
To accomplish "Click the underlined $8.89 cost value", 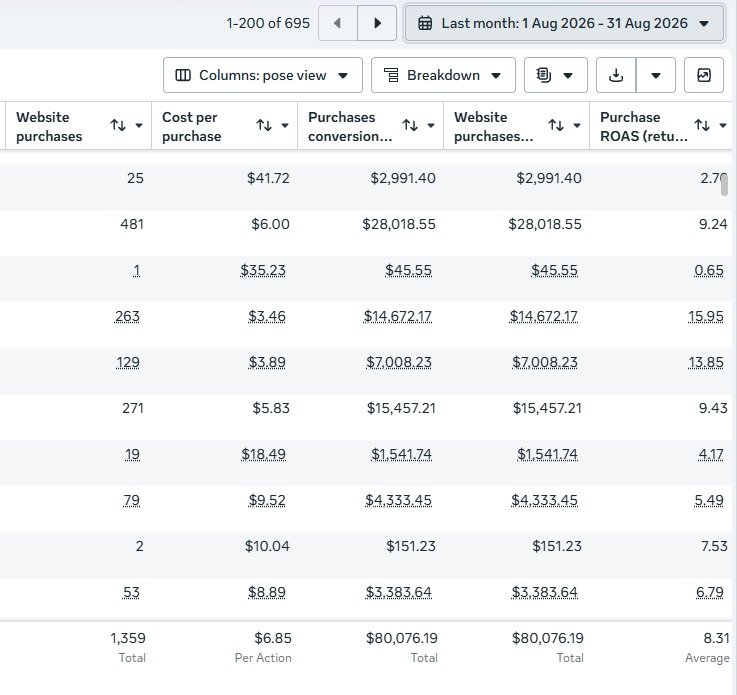I will (x=267, y=593).
